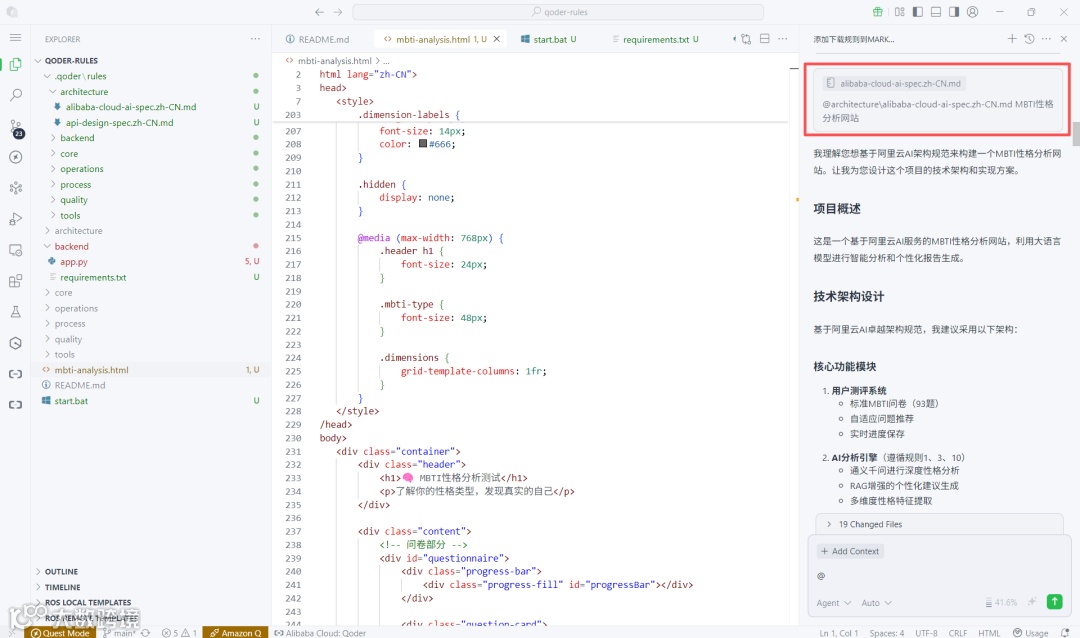
Task: Toggle the bottom panel visibility
Action: [935, 12]
